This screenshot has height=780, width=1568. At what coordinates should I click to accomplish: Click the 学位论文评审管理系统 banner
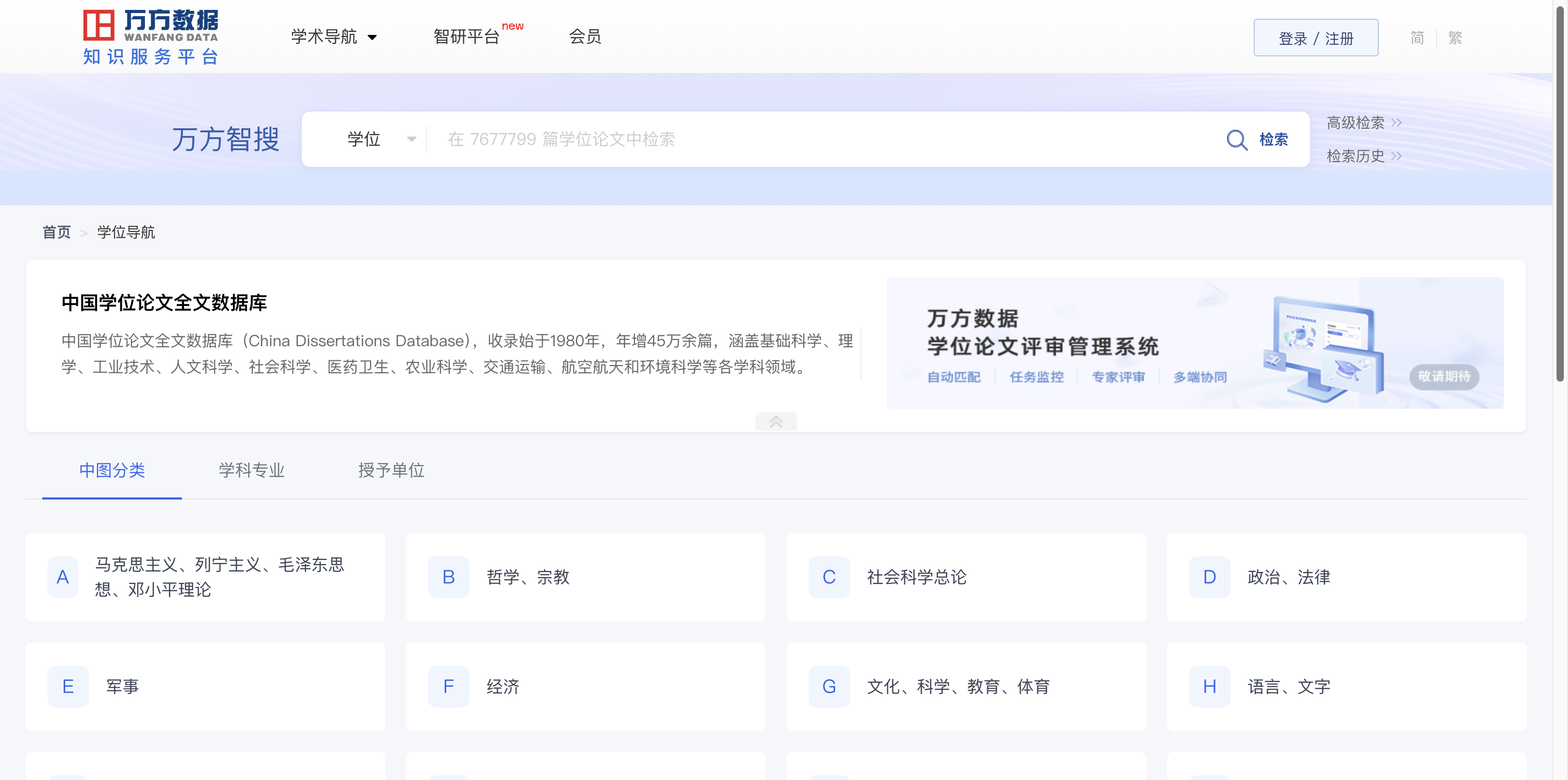coord(1194,343)
